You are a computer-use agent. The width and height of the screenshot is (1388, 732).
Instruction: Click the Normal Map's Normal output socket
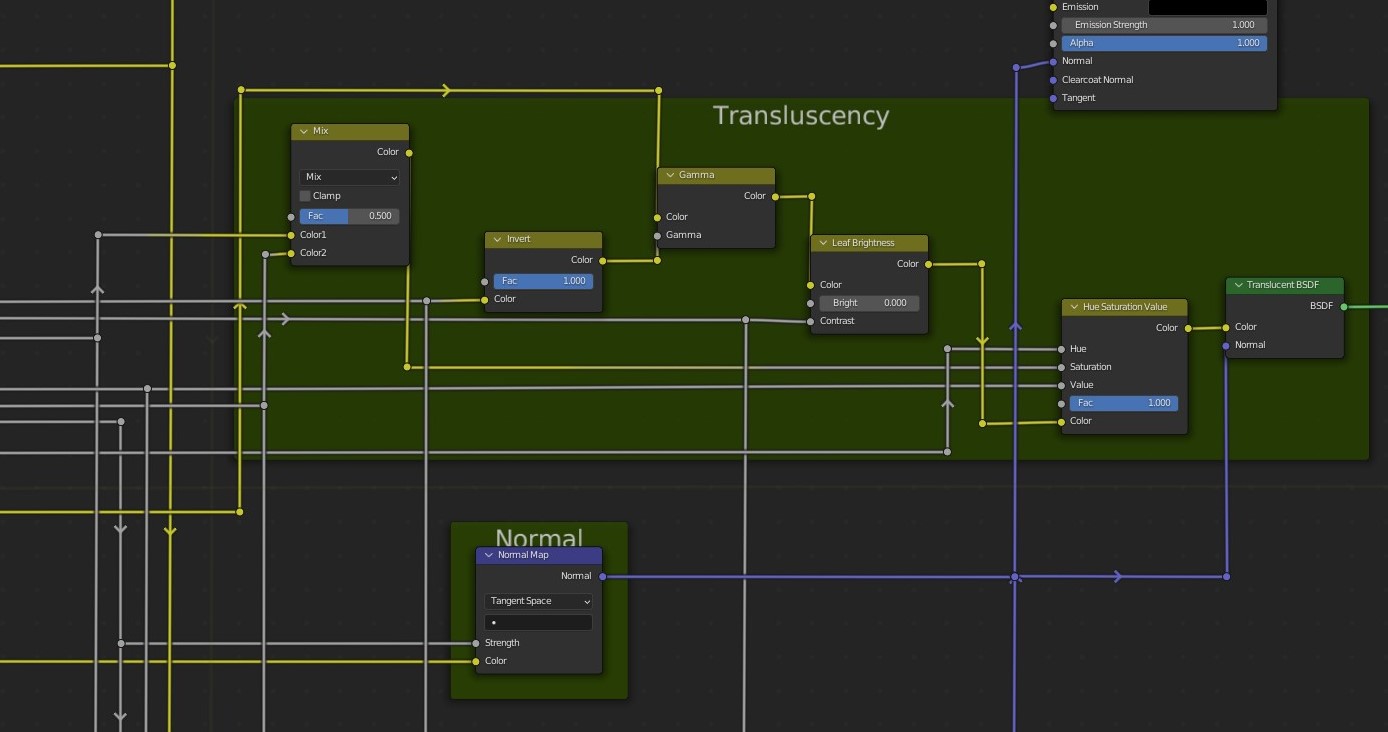602,576
